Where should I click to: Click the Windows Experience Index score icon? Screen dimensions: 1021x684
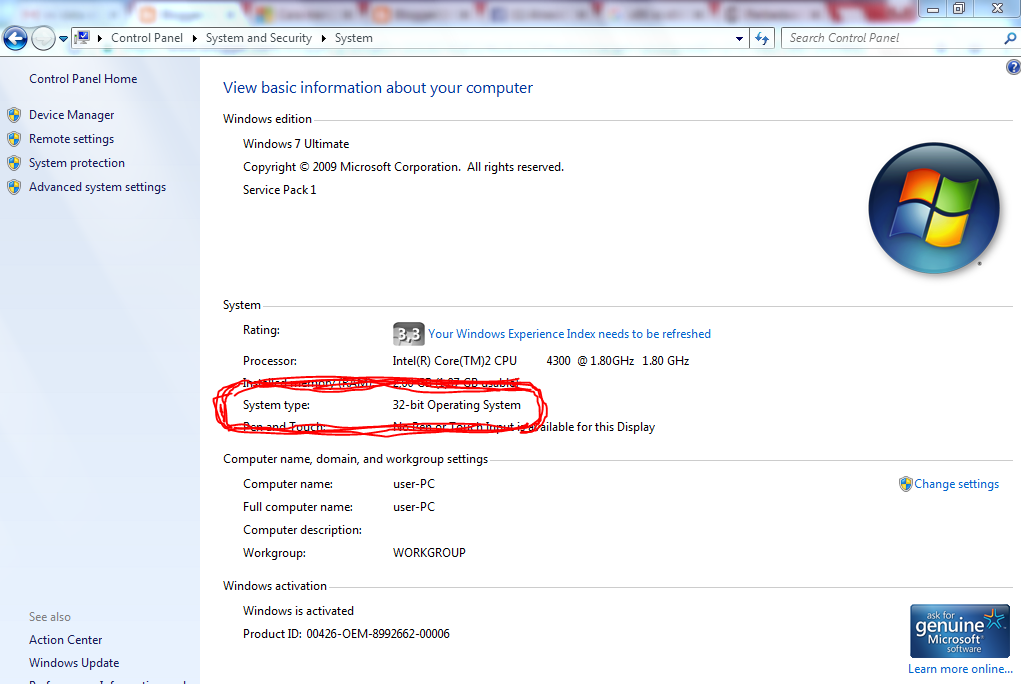(409, 334)
